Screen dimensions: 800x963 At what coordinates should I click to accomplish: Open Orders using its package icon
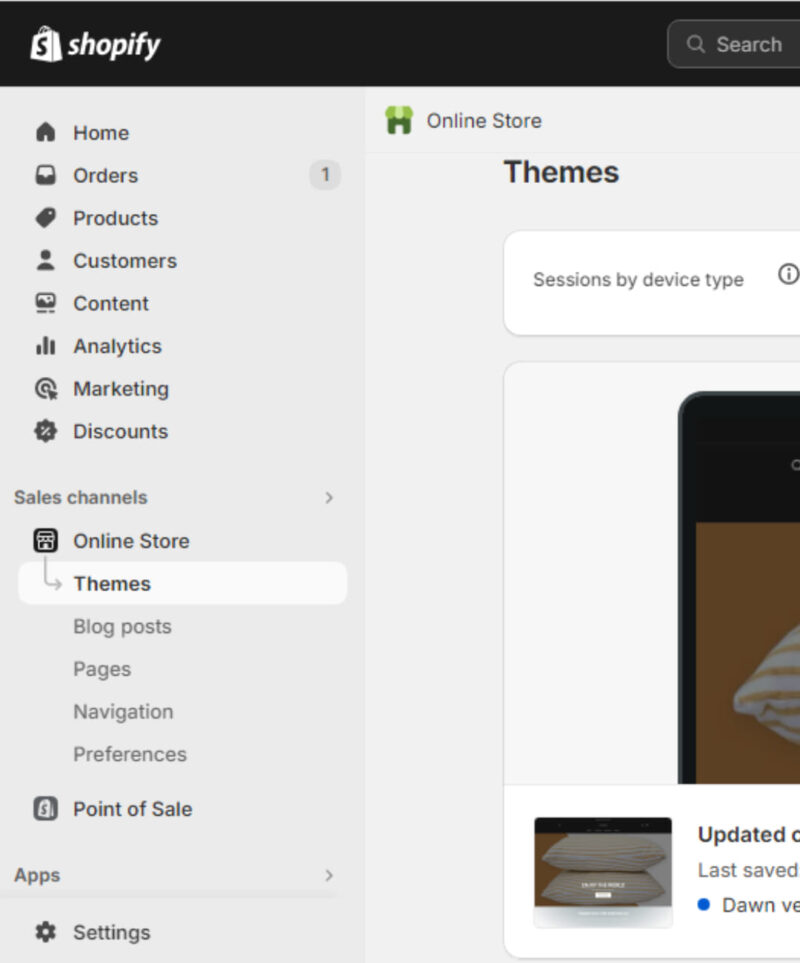tap(44, 175)
